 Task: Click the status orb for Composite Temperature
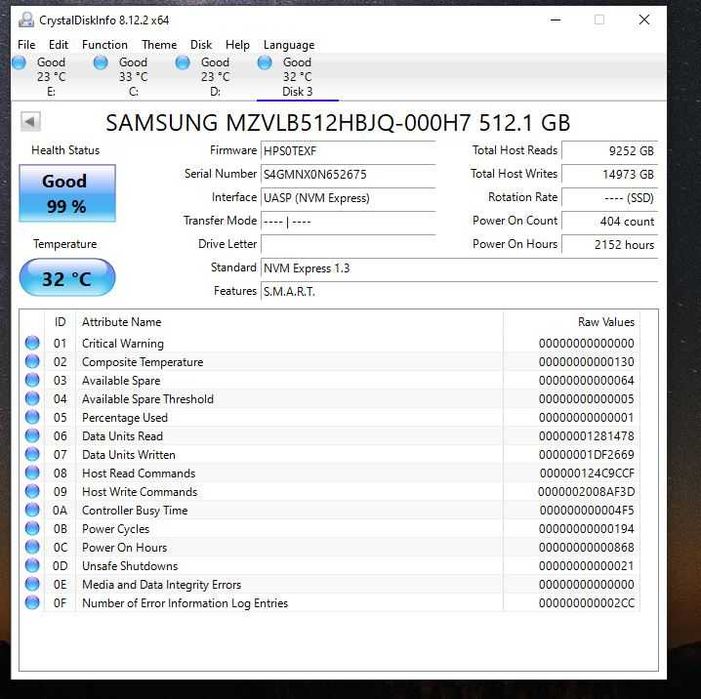(x=32, y=362)
